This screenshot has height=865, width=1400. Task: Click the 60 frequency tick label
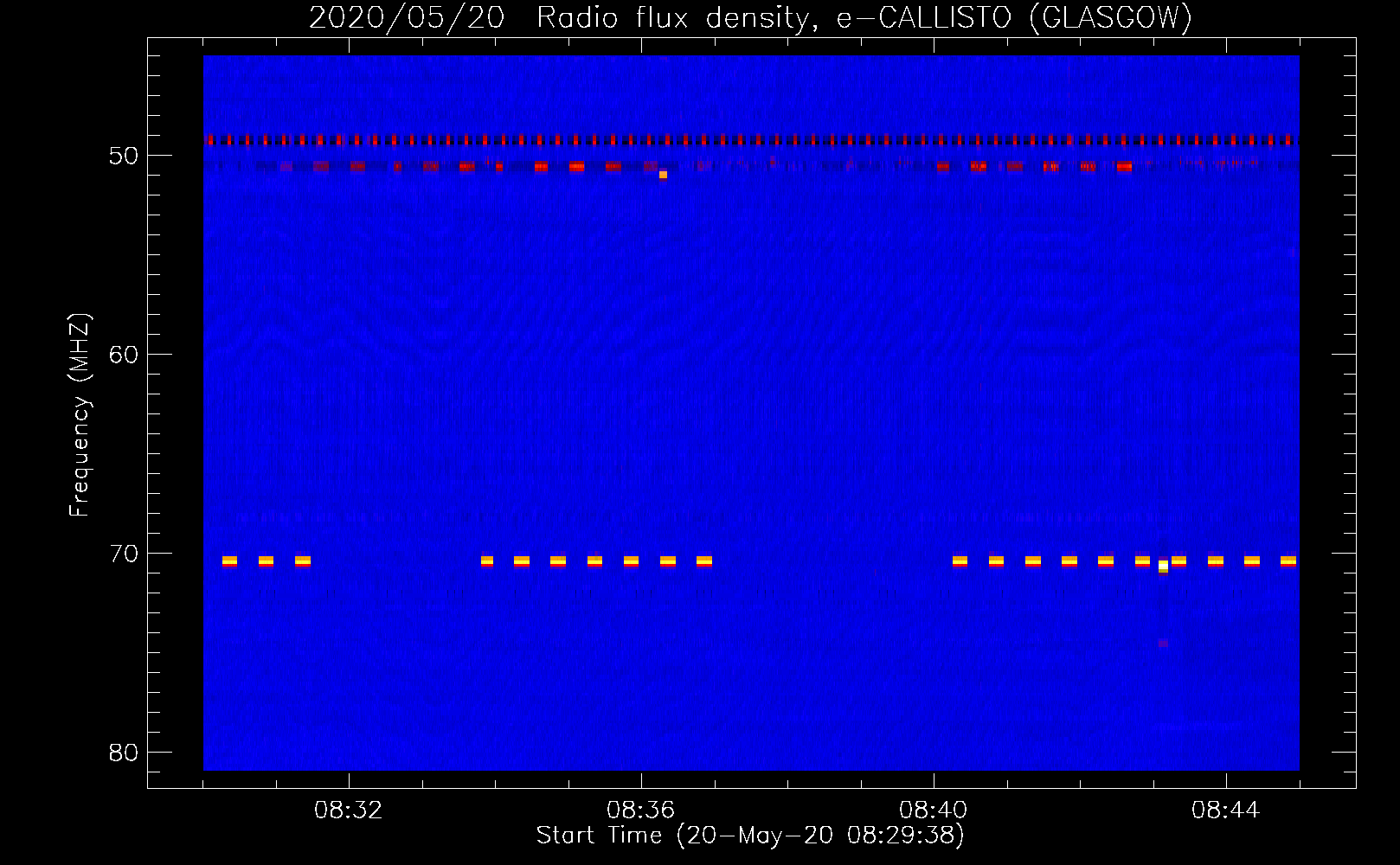tap(124, 355)
